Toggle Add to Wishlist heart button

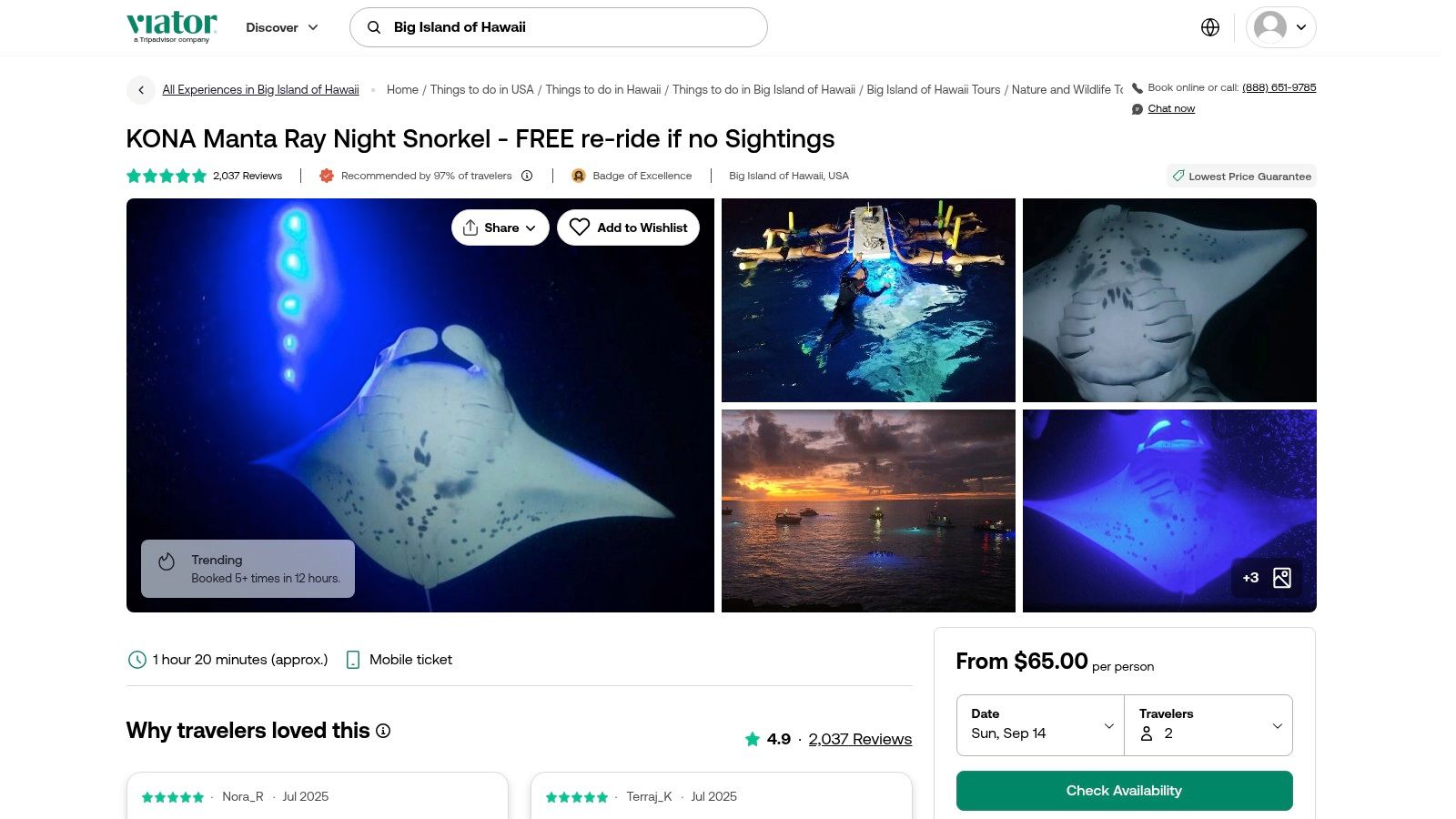(628, 227)
